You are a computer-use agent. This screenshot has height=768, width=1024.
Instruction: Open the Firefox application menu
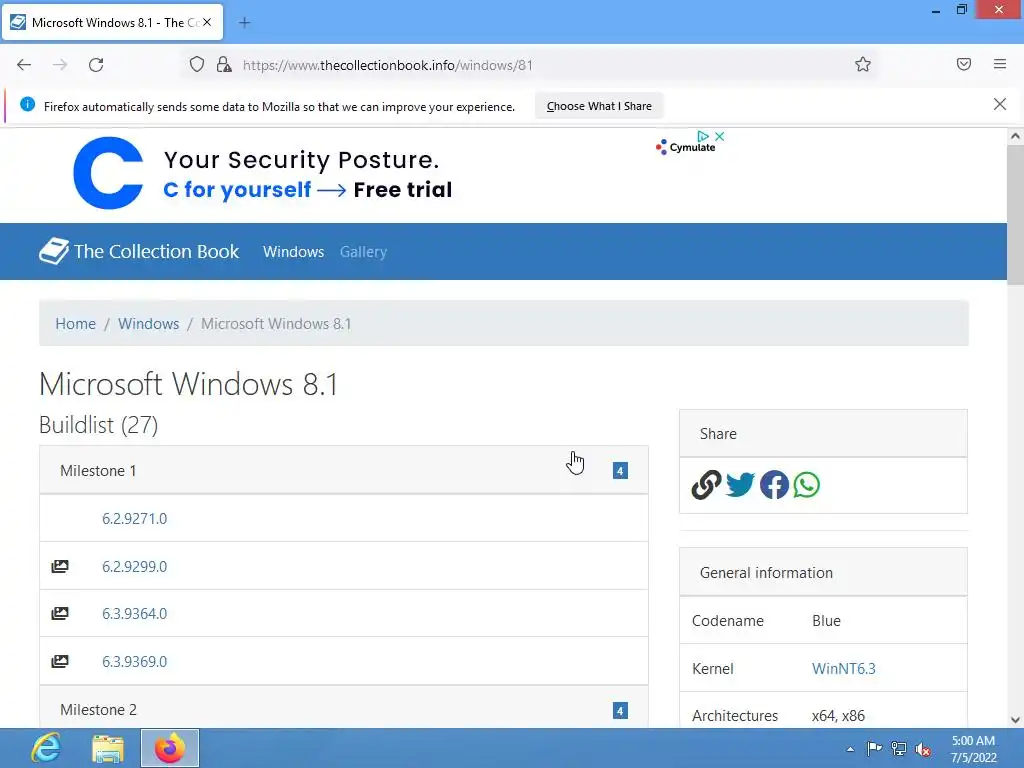click(x=1000, y=64)
